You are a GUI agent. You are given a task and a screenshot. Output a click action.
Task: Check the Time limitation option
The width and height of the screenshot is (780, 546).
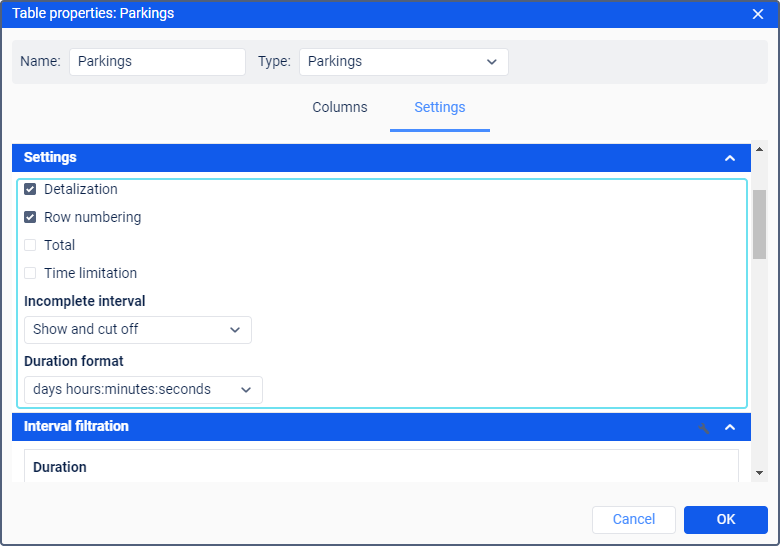pos(30,273)
